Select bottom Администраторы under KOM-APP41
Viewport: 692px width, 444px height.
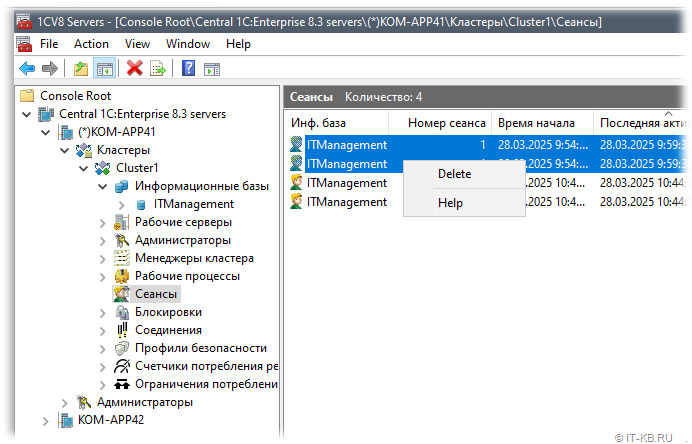[145, 402]
